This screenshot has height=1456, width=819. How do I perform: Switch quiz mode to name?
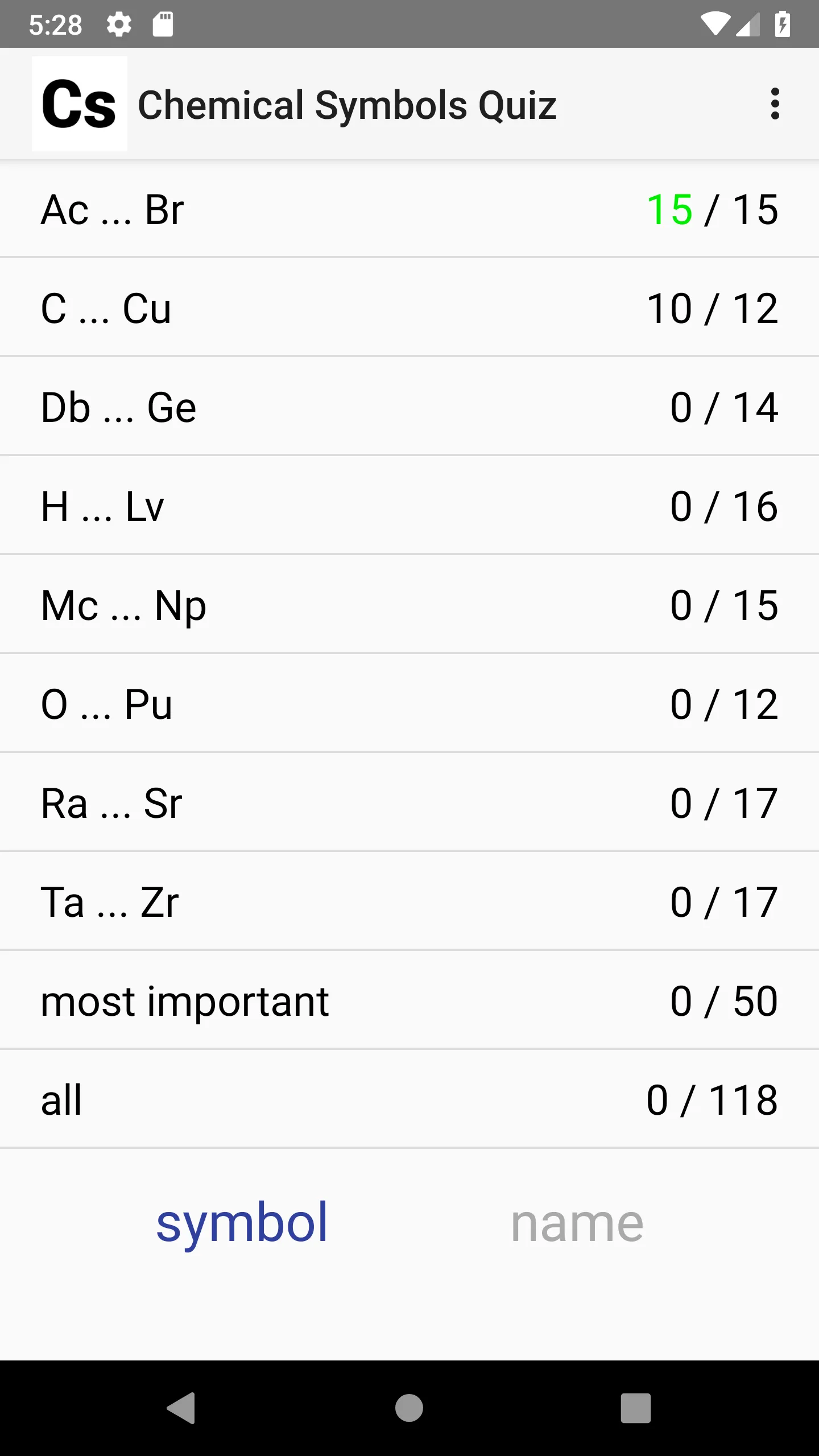(x=577, y=1223)
